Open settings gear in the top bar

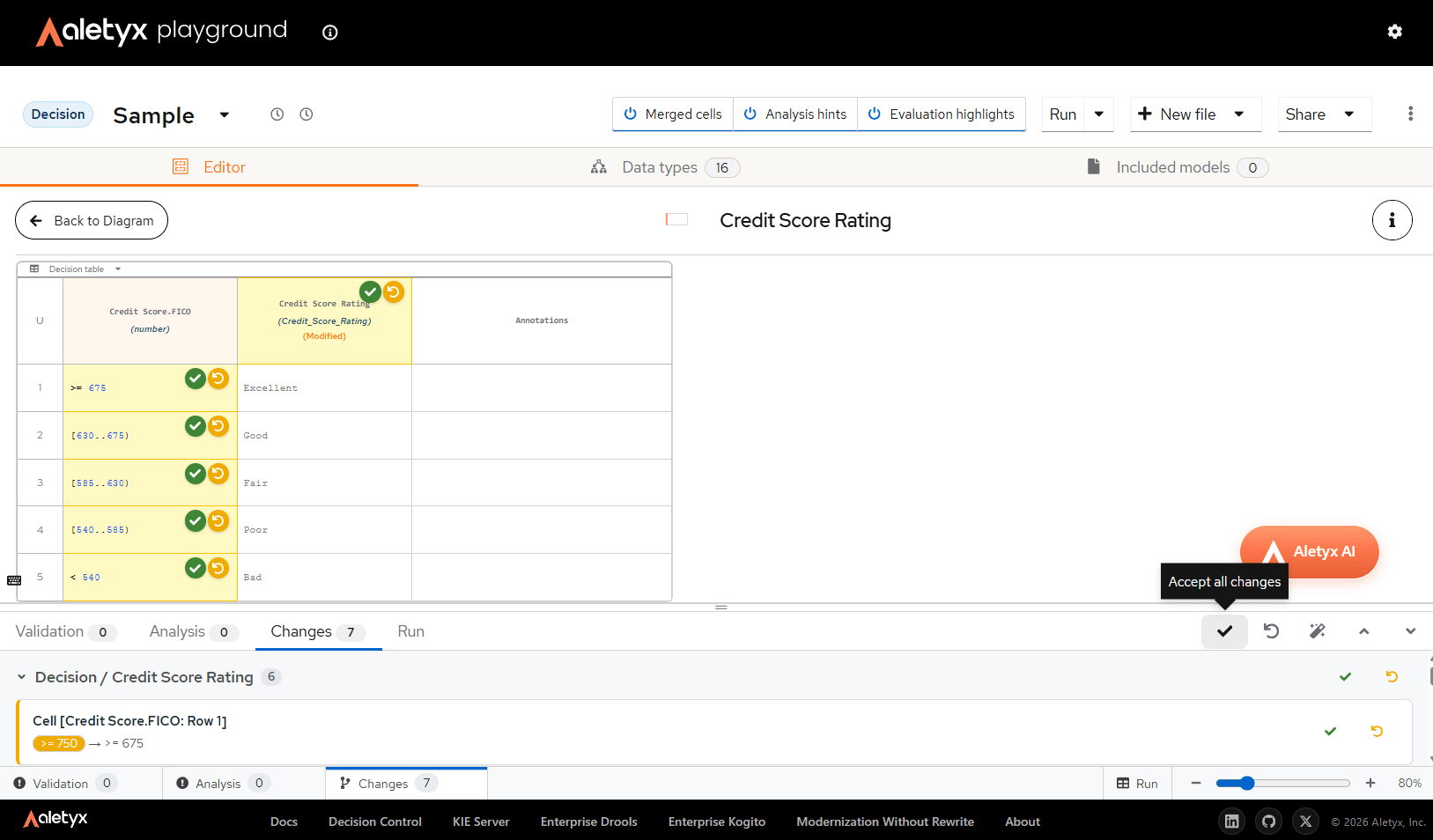[1394, 32]
